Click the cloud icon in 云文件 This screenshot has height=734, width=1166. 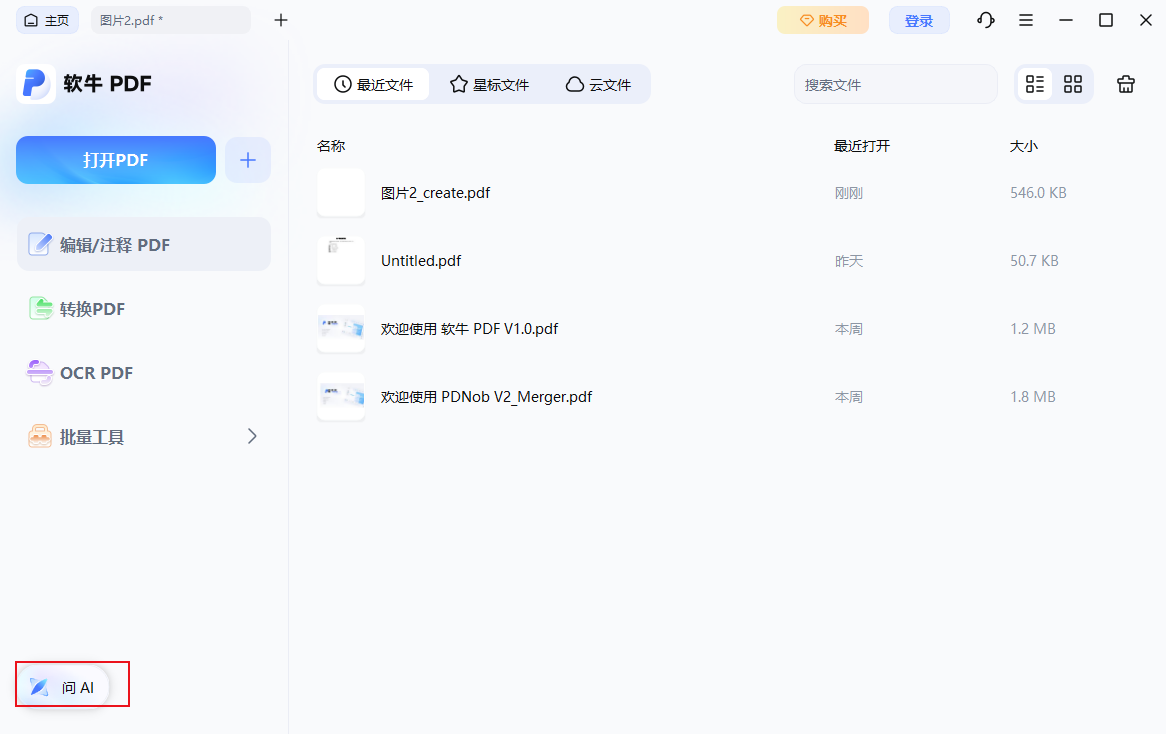(x=575, y=84)
